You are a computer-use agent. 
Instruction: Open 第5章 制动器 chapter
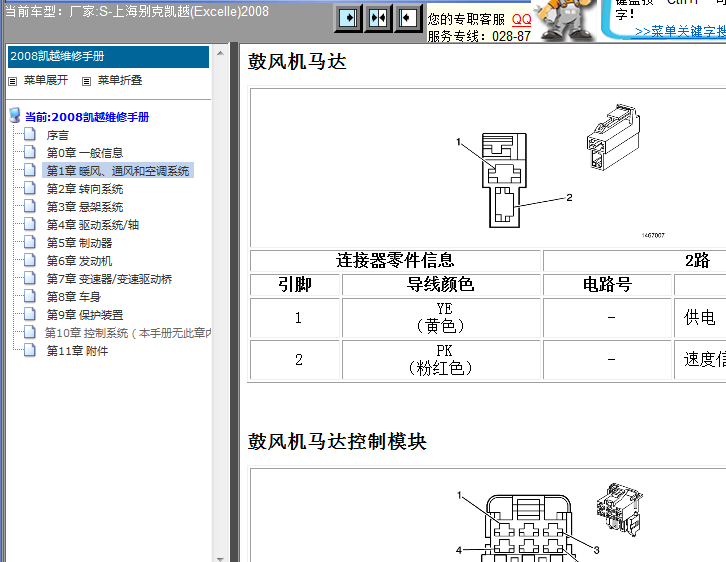pos(79,244)
